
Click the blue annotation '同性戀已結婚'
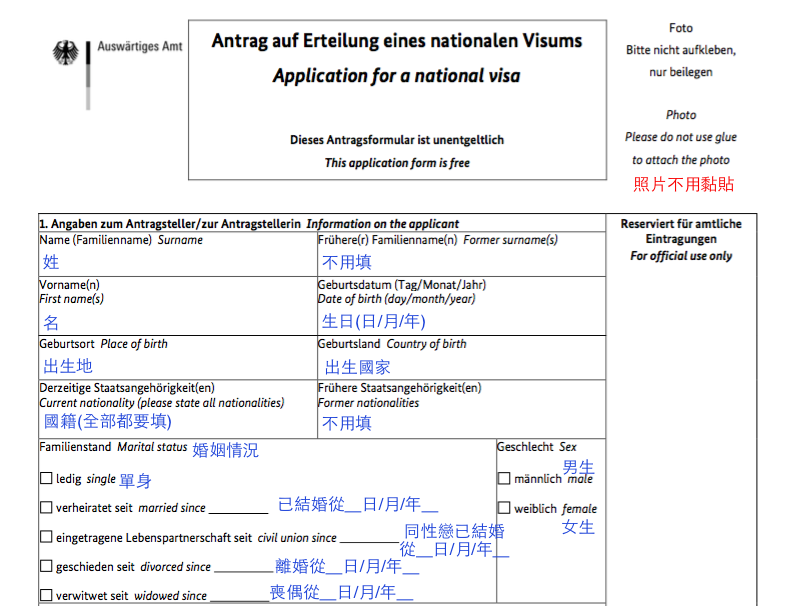[454, 531]
